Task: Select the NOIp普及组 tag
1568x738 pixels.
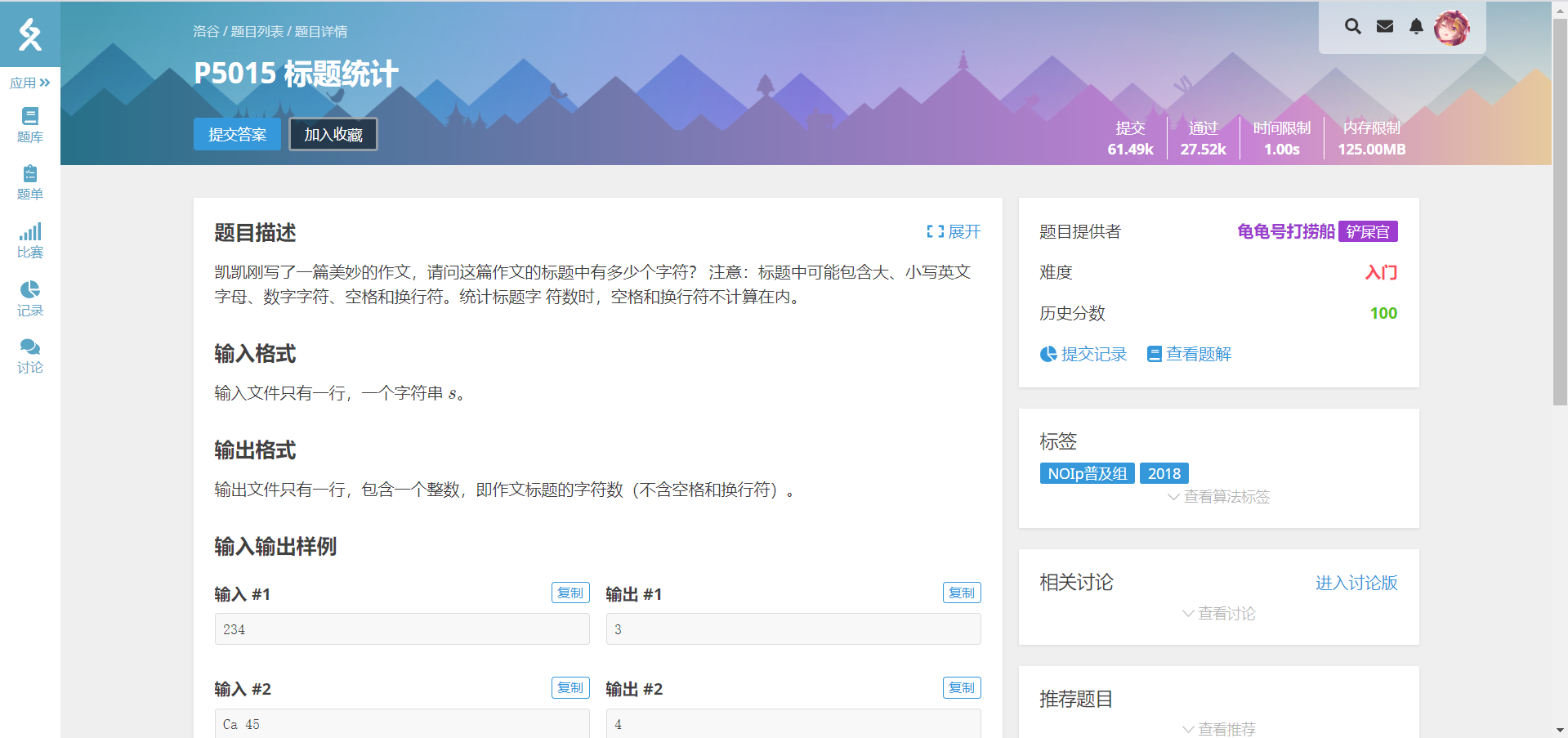Action: [1087, 472]
